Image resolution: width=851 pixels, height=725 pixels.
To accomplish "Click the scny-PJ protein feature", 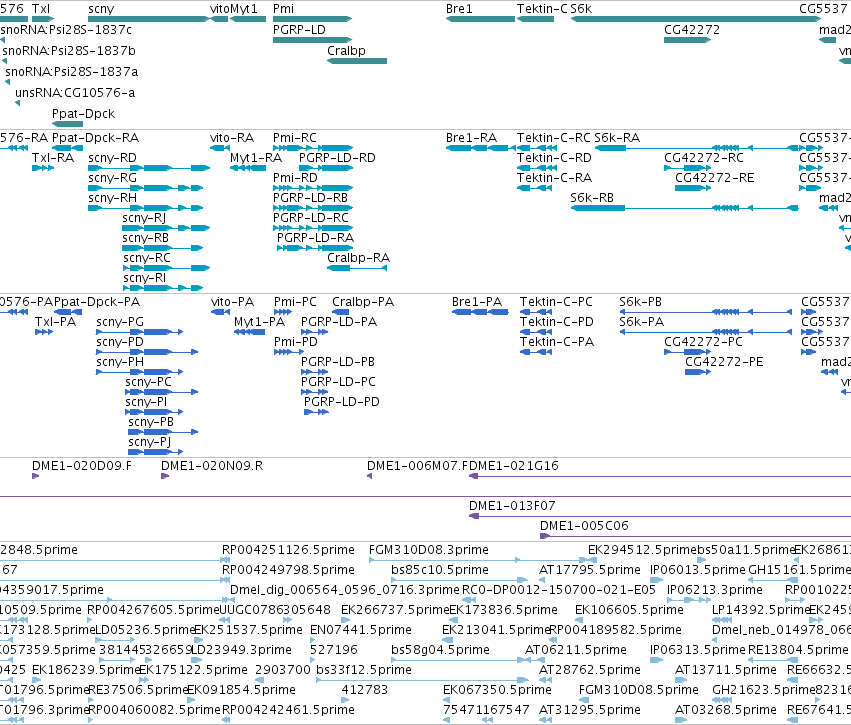I will (x=155, y=451).
